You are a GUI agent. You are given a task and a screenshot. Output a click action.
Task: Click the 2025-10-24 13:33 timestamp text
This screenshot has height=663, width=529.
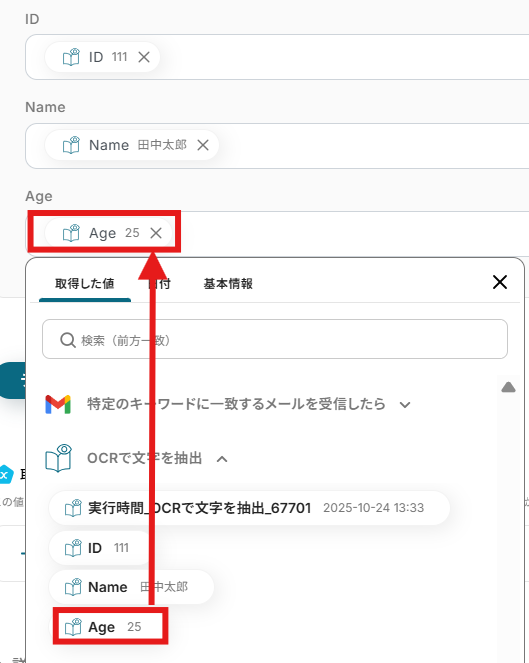click(x=373, y=508)
